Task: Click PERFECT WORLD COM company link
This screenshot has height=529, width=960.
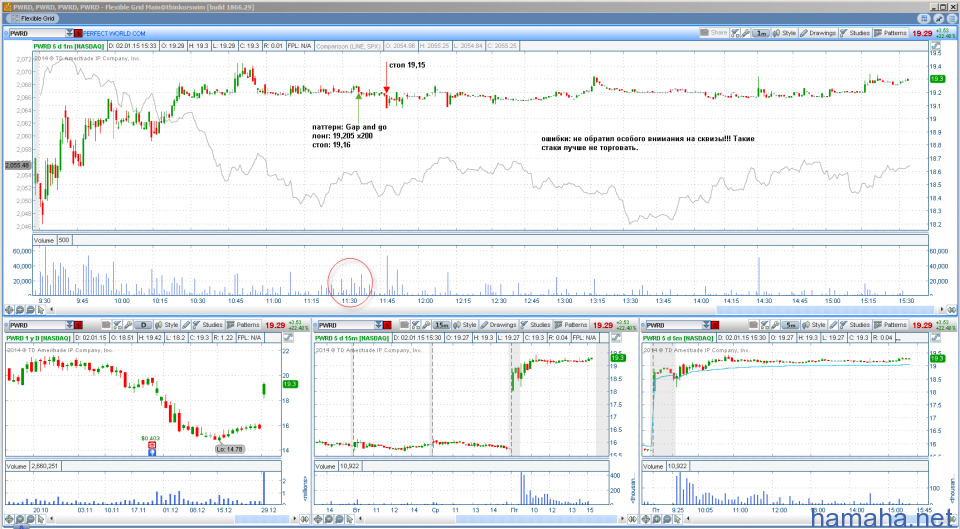Action: point(114,34)
